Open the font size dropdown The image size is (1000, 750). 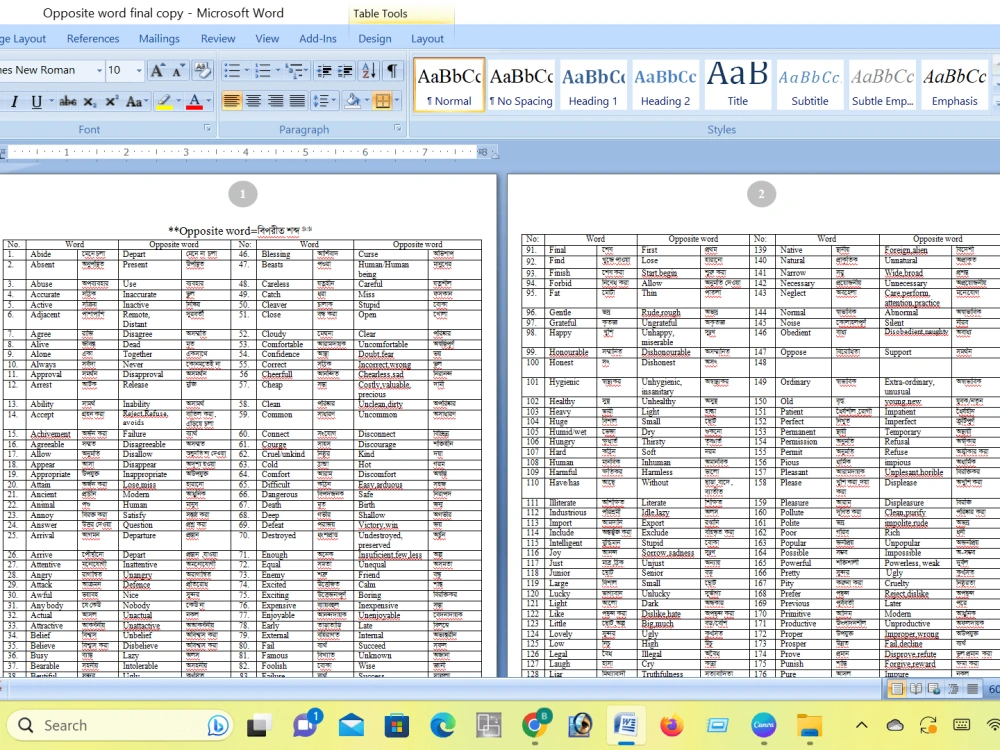(139, 70)
